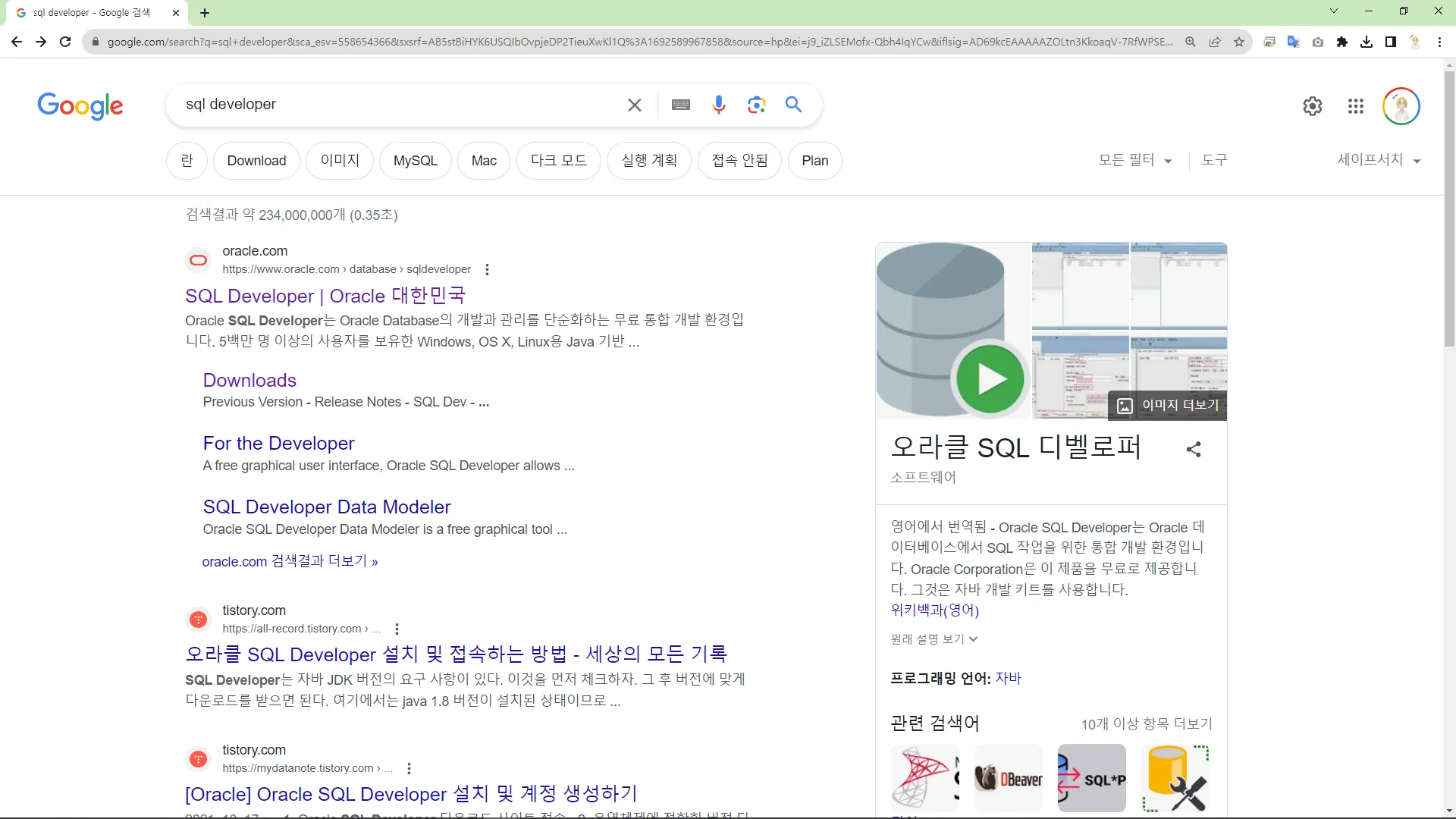Click the tools button
This screenshot has height=819, width=1456.
[x=1214, y=160]
